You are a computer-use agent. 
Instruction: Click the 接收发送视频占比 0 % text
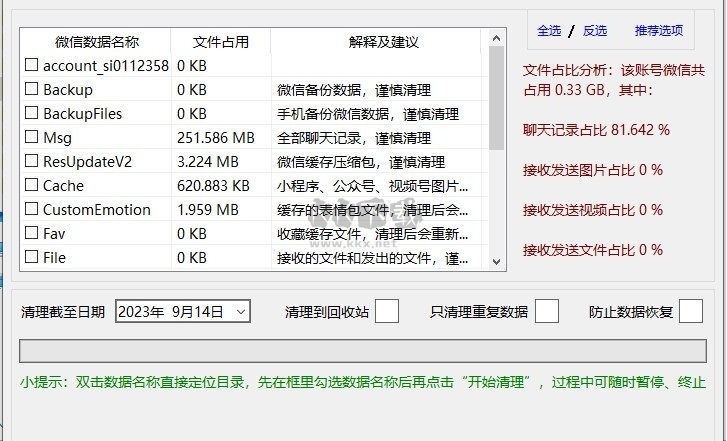pos(593,211)
